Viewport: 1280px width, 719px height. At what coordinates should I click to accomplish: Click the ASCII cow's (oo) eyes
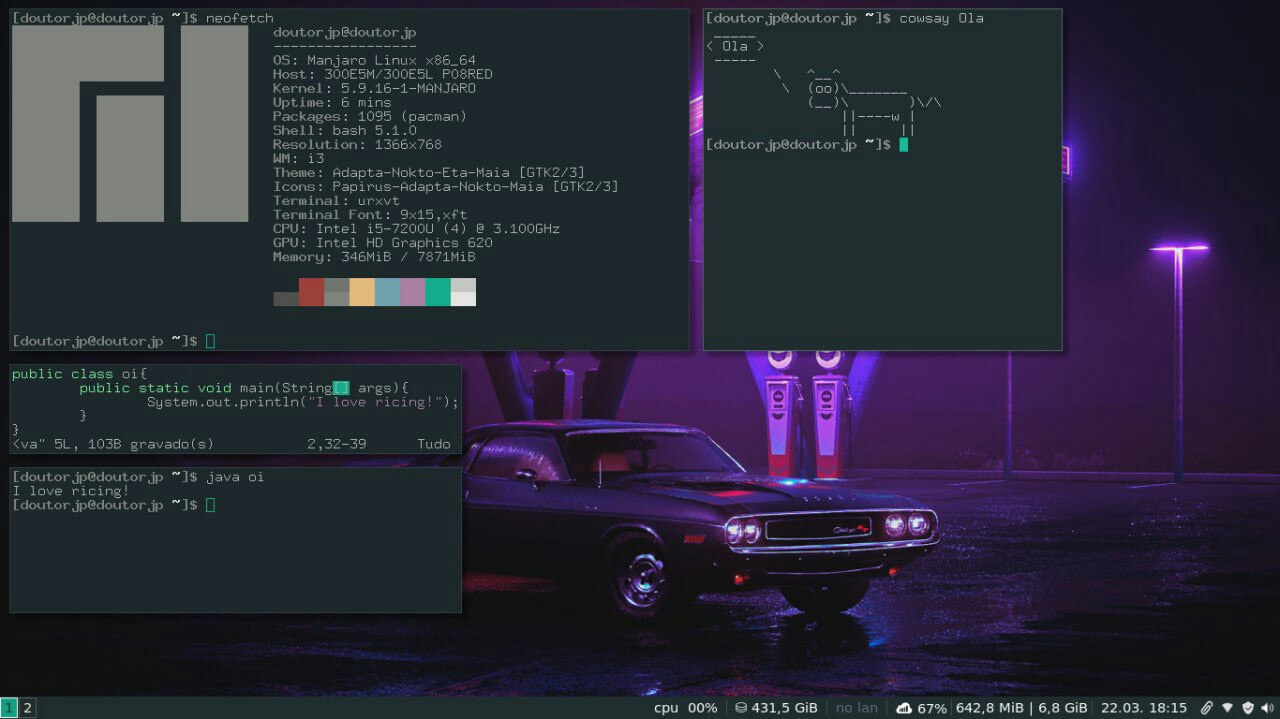(823, 88)
